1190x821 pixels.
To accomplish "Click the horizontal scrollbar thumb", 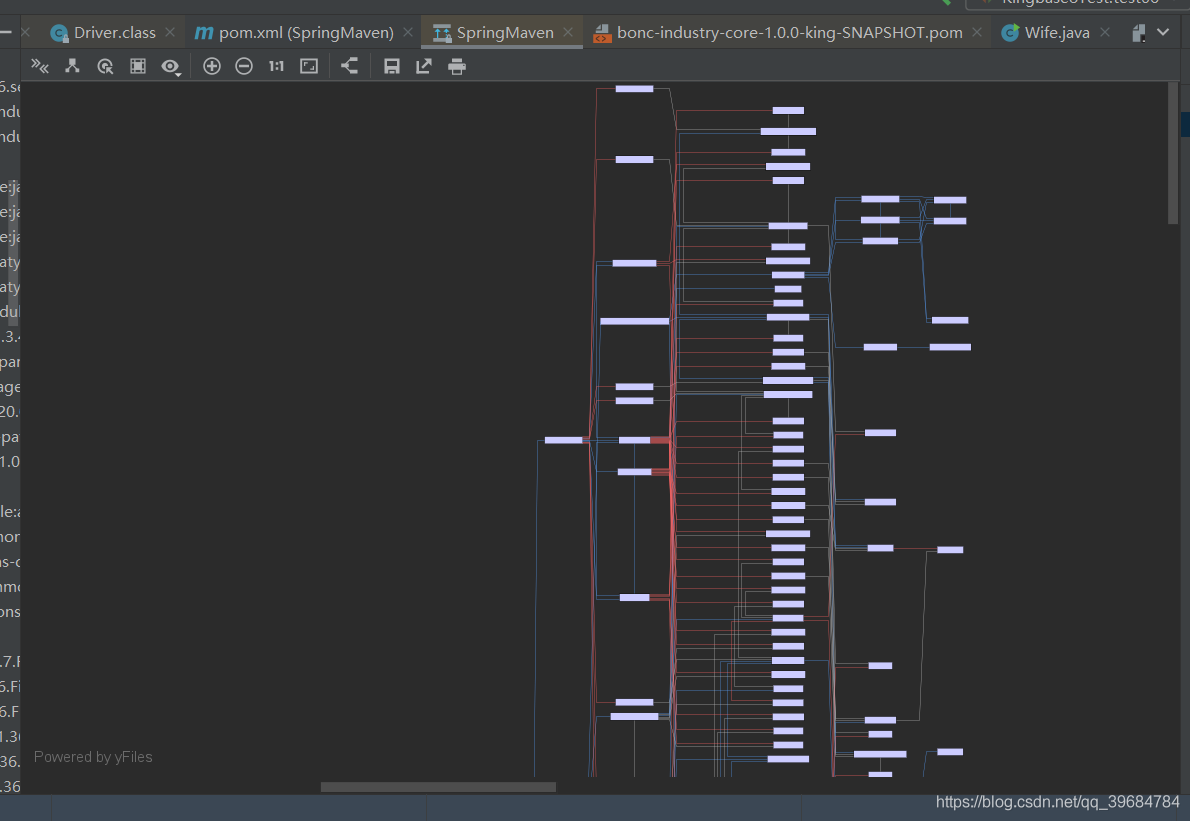I will click(x=438, y=787).
